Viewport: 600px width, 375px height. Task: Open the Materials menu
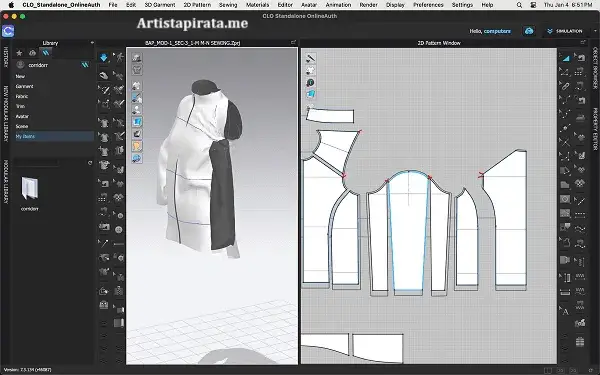[x=258, y=5]
